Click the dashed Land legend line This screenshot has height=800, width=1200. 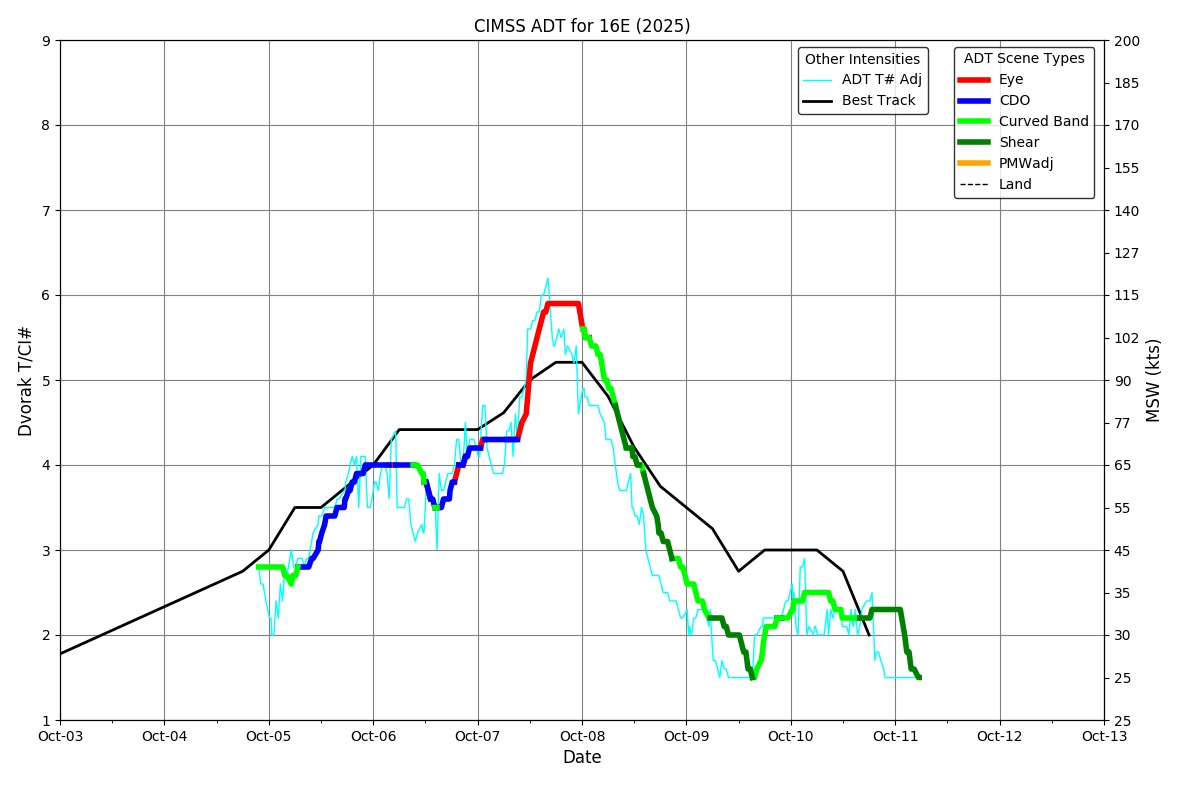973,185
